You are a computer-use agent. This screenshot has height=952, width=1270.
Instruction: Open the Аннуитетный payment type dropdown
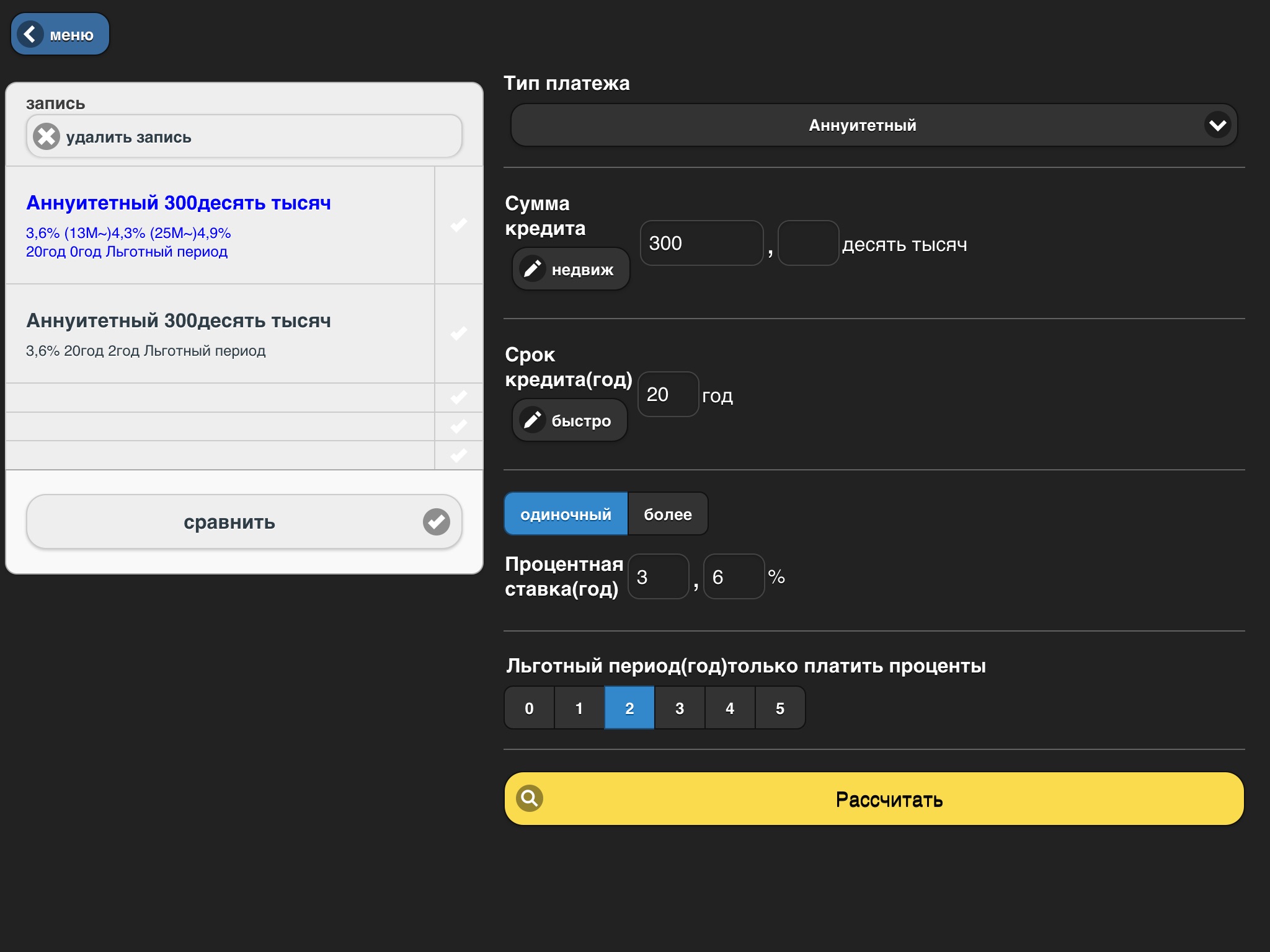pyautogui.click(x=862, y=125)
